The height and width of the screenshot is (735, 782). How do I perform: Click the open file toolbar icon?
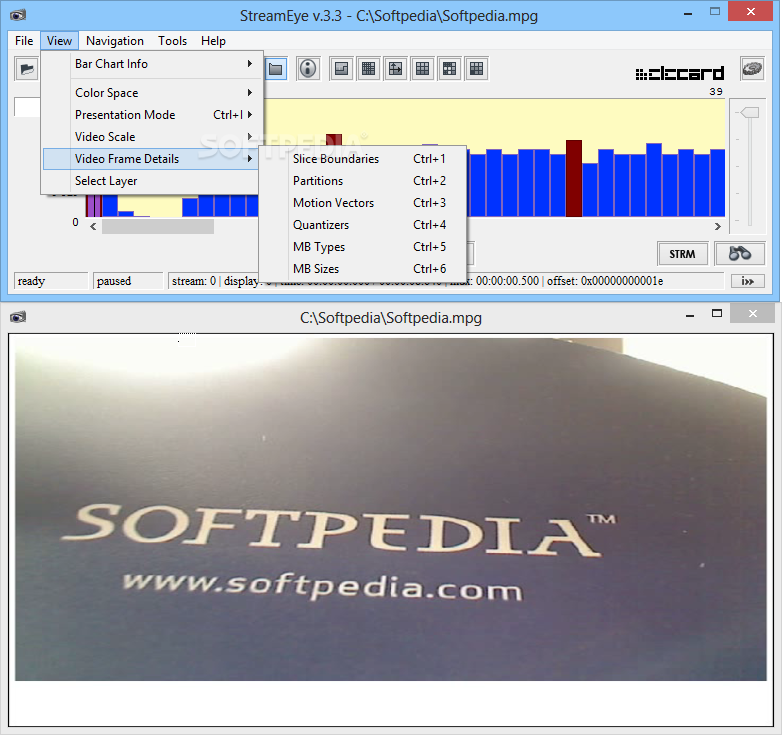[x=26, y=69]
